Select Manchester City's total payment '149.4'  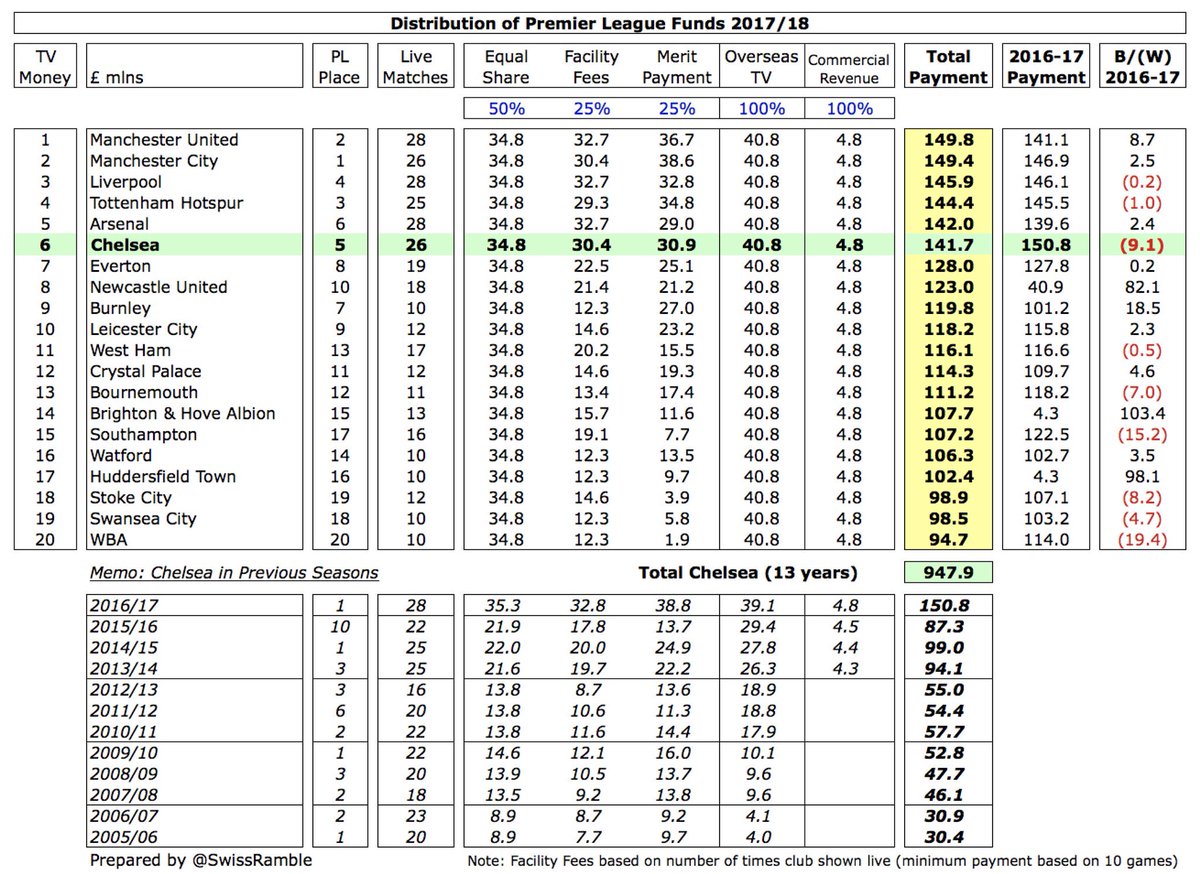[x=947, y=161]
